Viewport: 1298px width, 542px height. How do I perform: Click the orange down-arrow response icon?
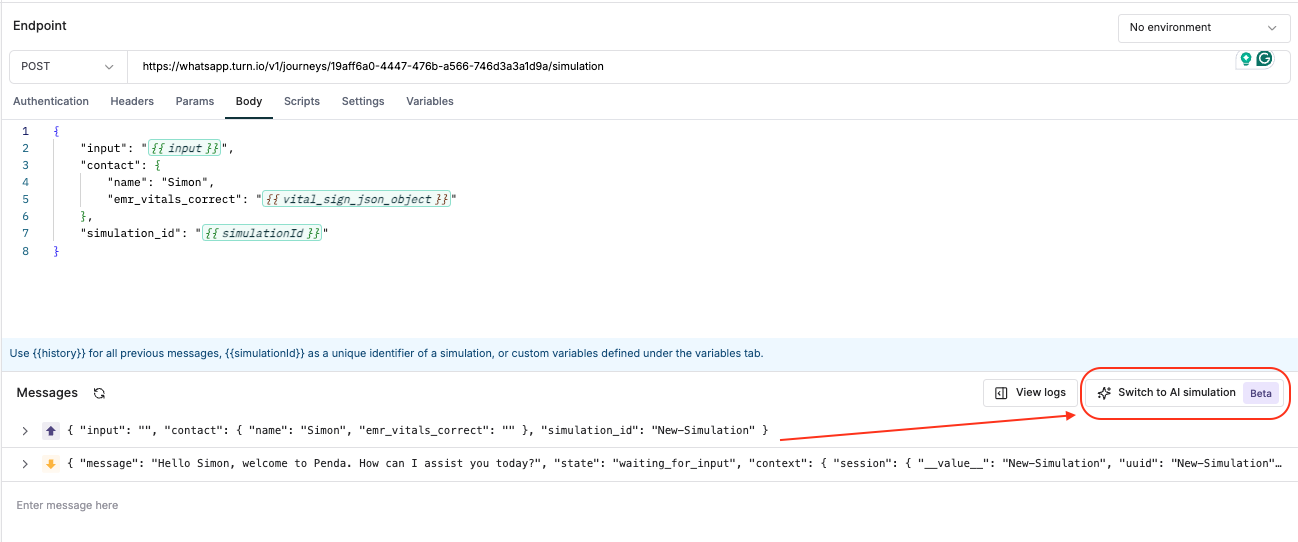click(x=50, y=464)
